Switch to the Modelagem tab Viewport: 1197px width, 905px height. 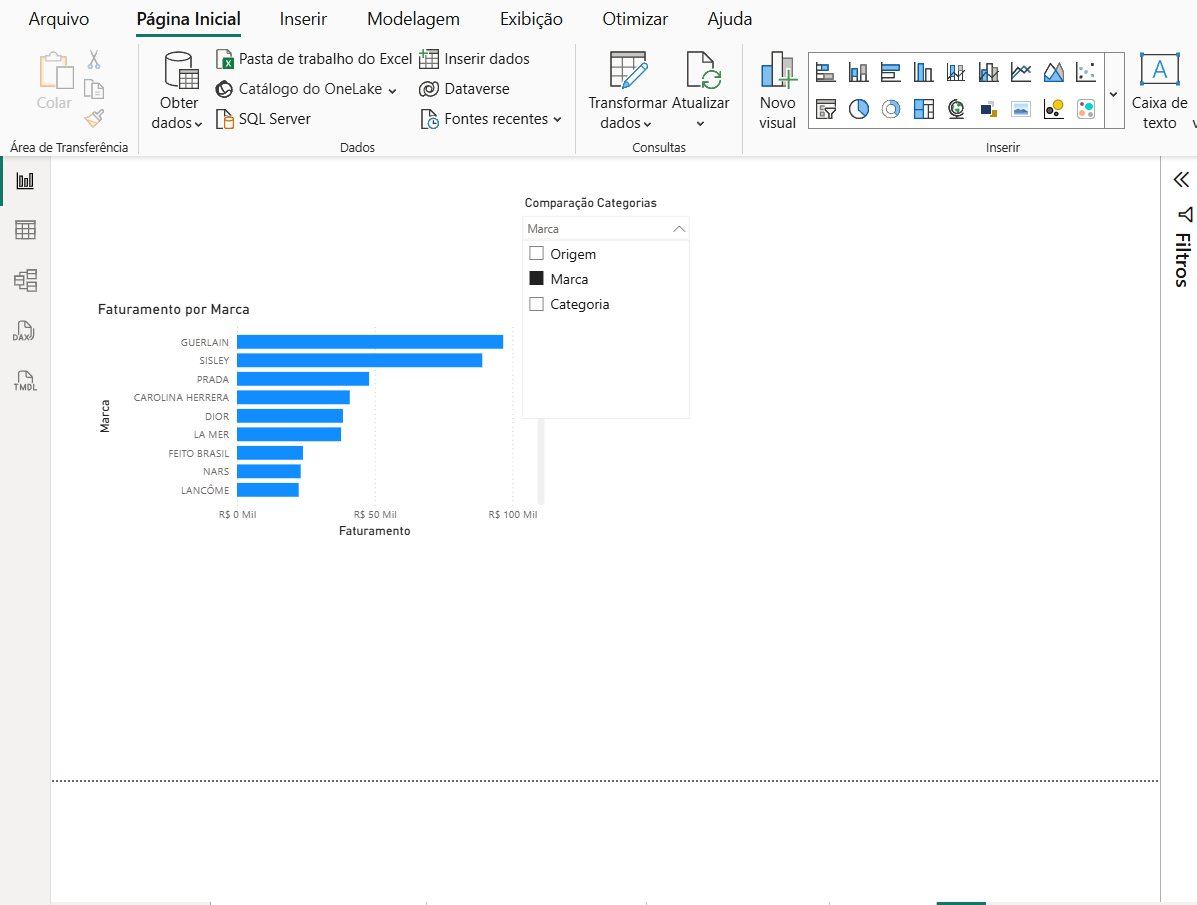click(414, 19)
